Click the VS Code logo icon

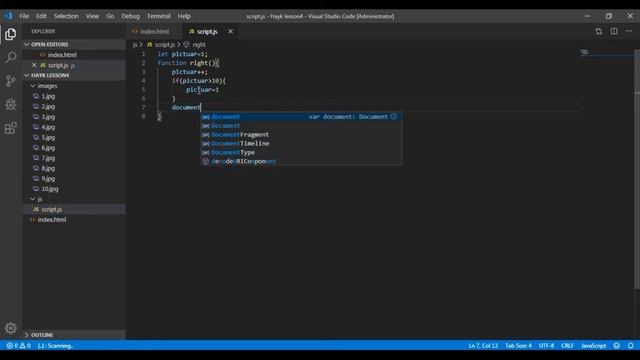click(x=9, y=16)
